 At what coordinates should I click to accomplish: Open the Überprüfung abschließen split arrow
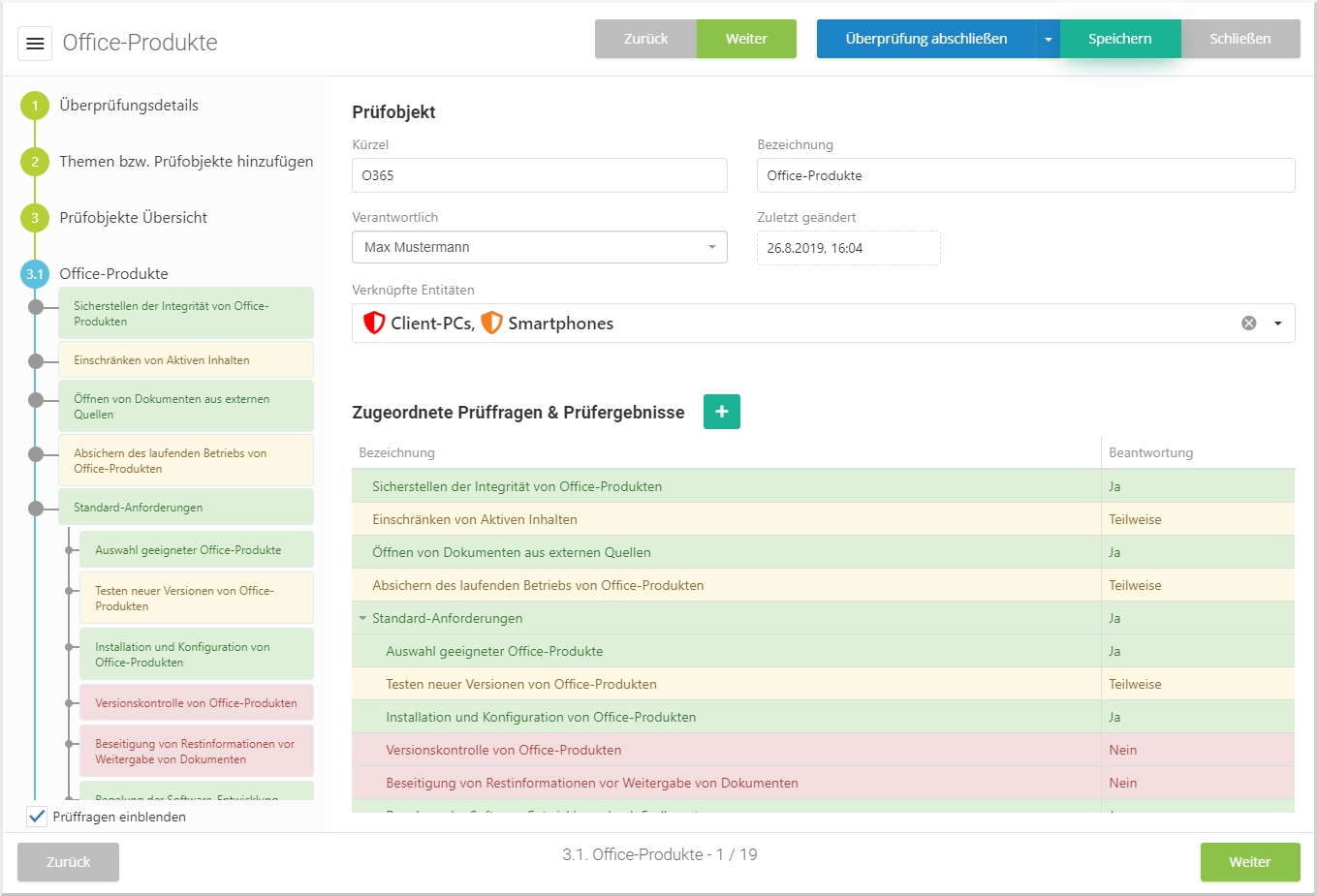click(x=1048, y=40)
